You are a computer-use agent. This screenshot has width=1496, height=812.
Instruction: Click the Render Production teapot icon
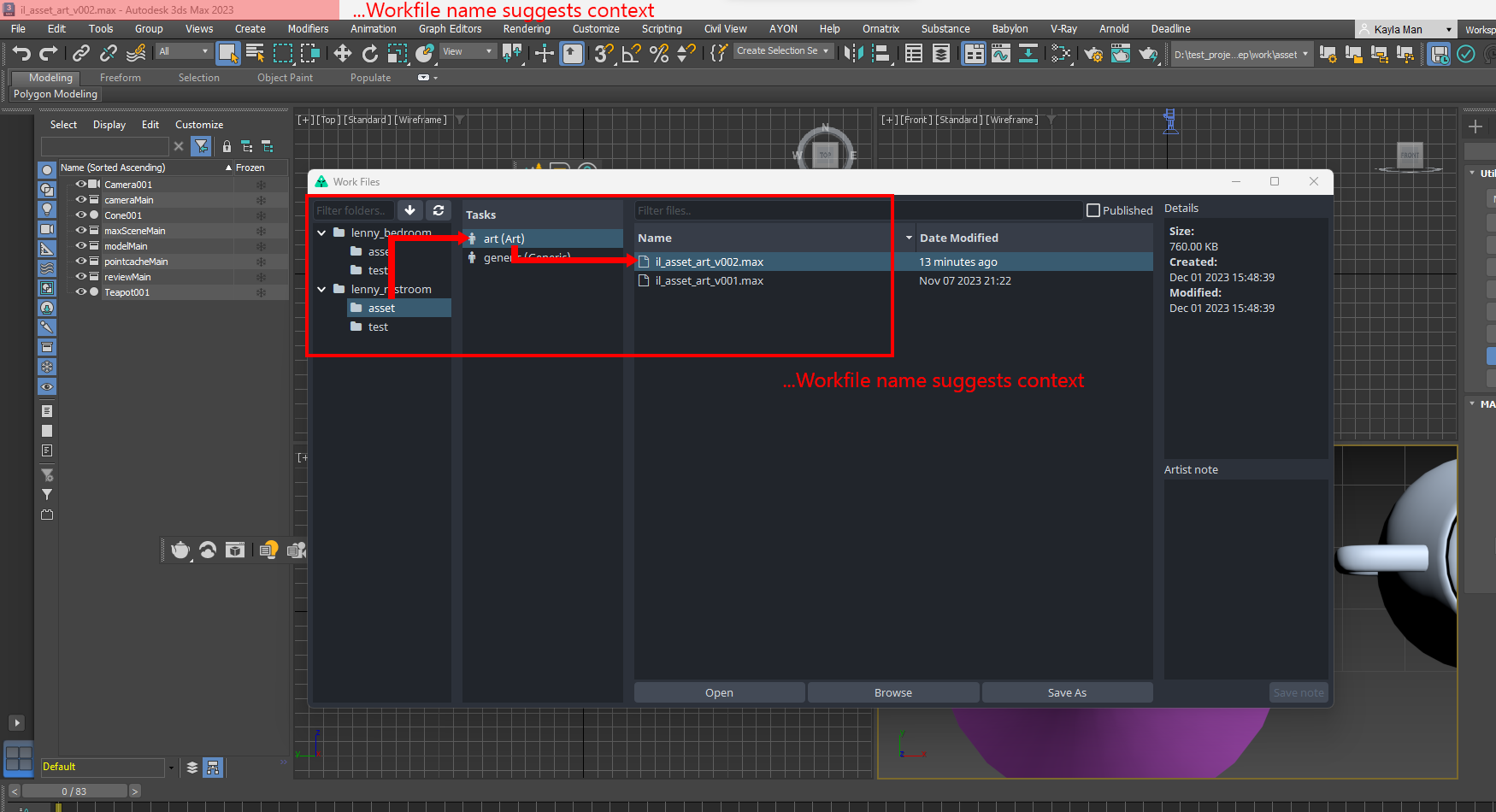click(1148, 54)
